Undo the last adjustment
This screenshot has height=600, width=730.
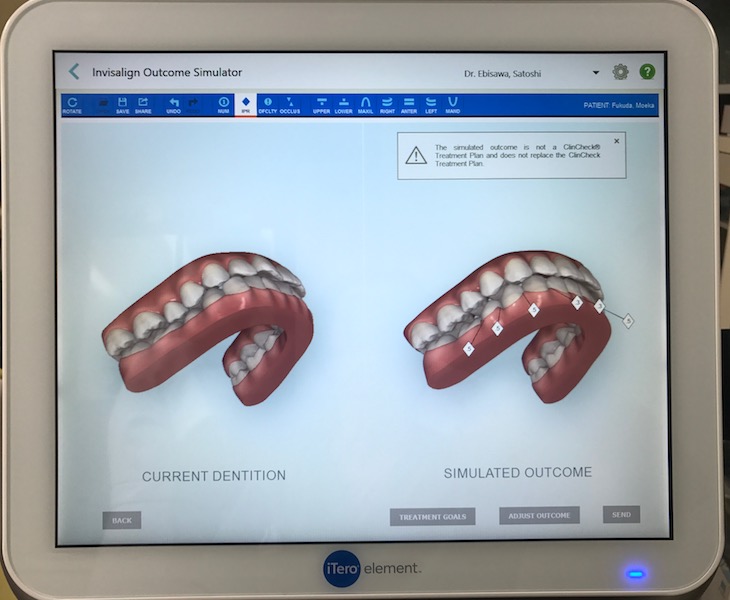[x=174, y=105]
